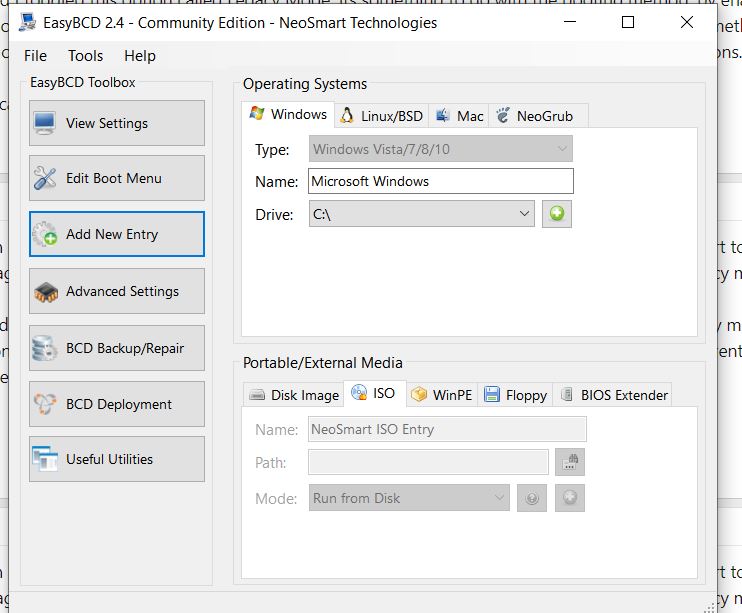
Task: Go to Advanced Settings
Action: pyautogui.click(x=116, y=291)
